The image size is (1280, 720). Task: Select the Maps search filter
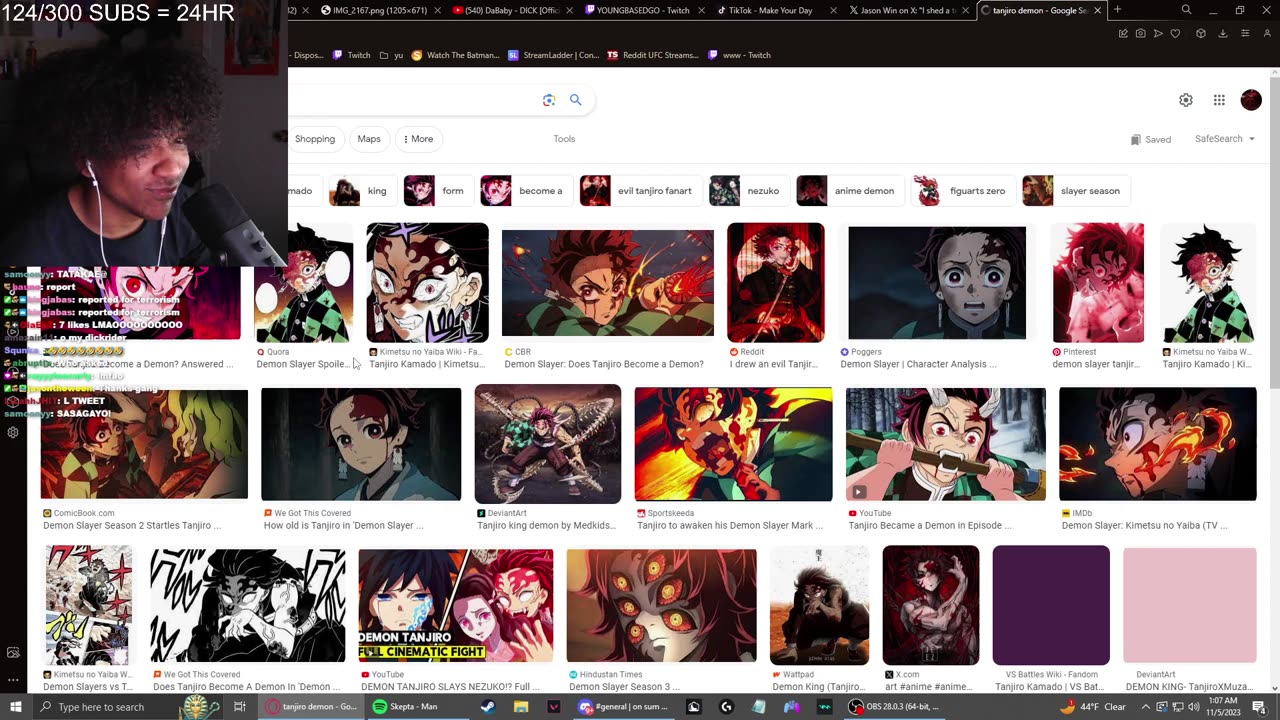pos(369,139)
